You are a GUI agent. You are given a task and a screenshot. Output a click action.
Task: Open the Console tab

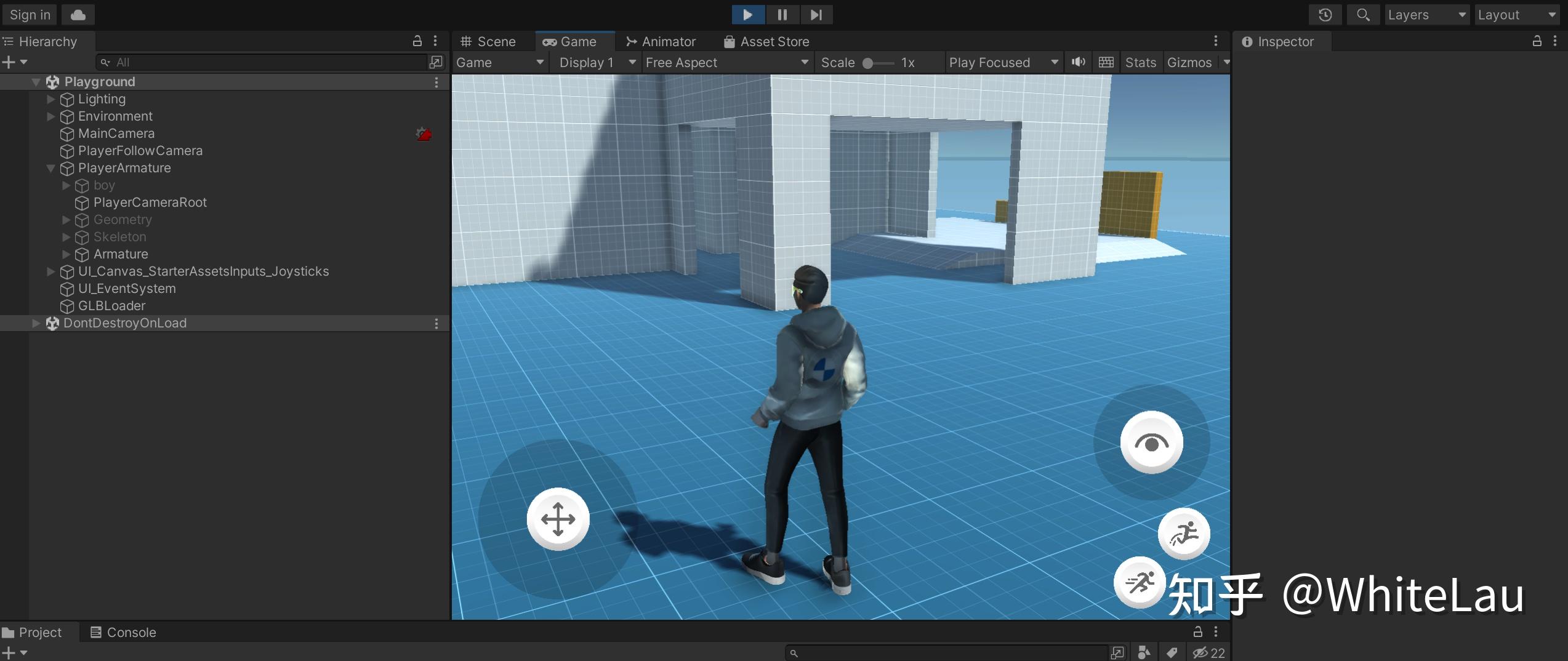[x=123, y=632]
